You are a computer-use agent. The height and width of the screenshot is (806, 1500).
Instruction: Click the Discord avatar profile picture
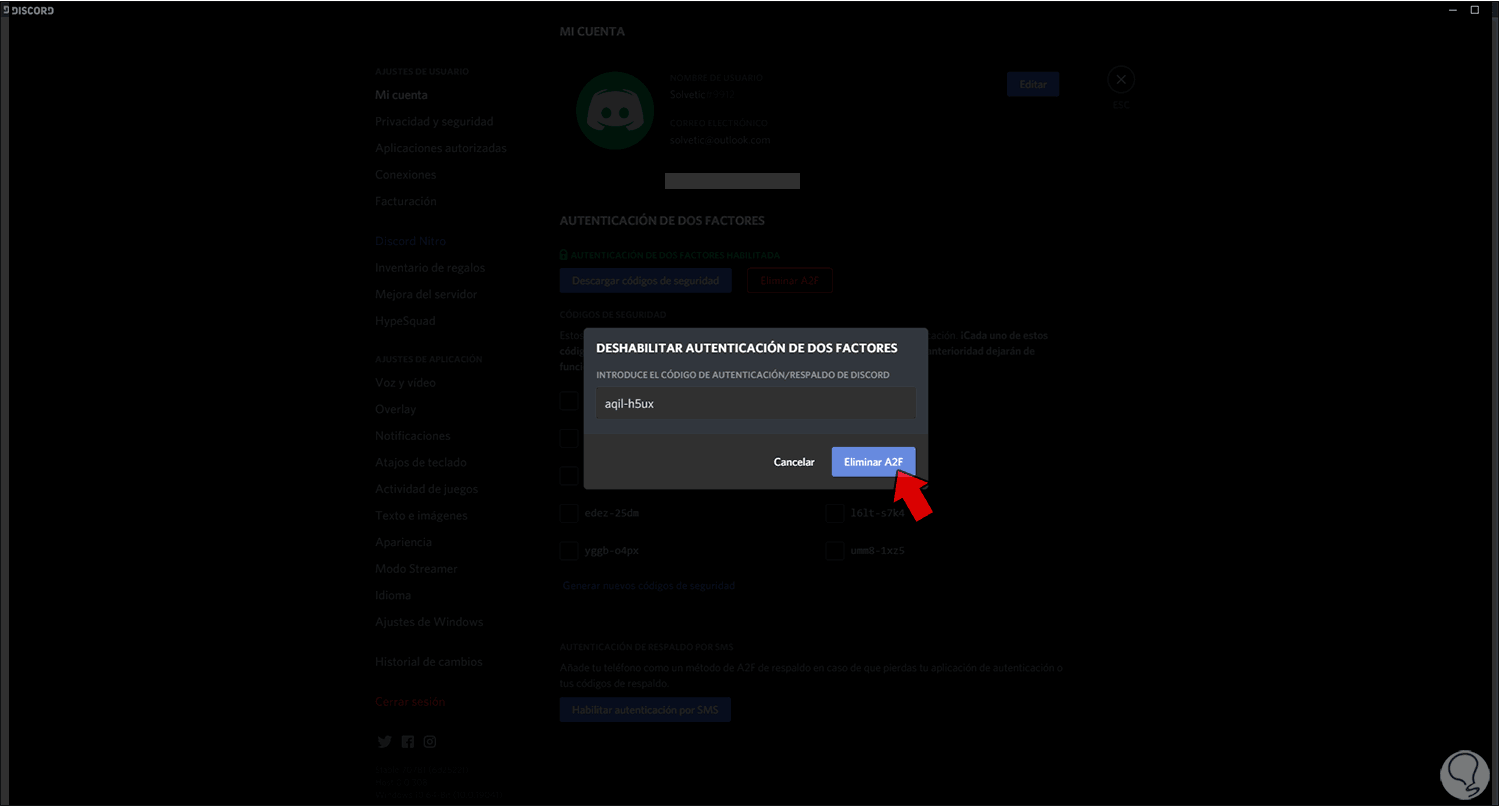point(615,110)
